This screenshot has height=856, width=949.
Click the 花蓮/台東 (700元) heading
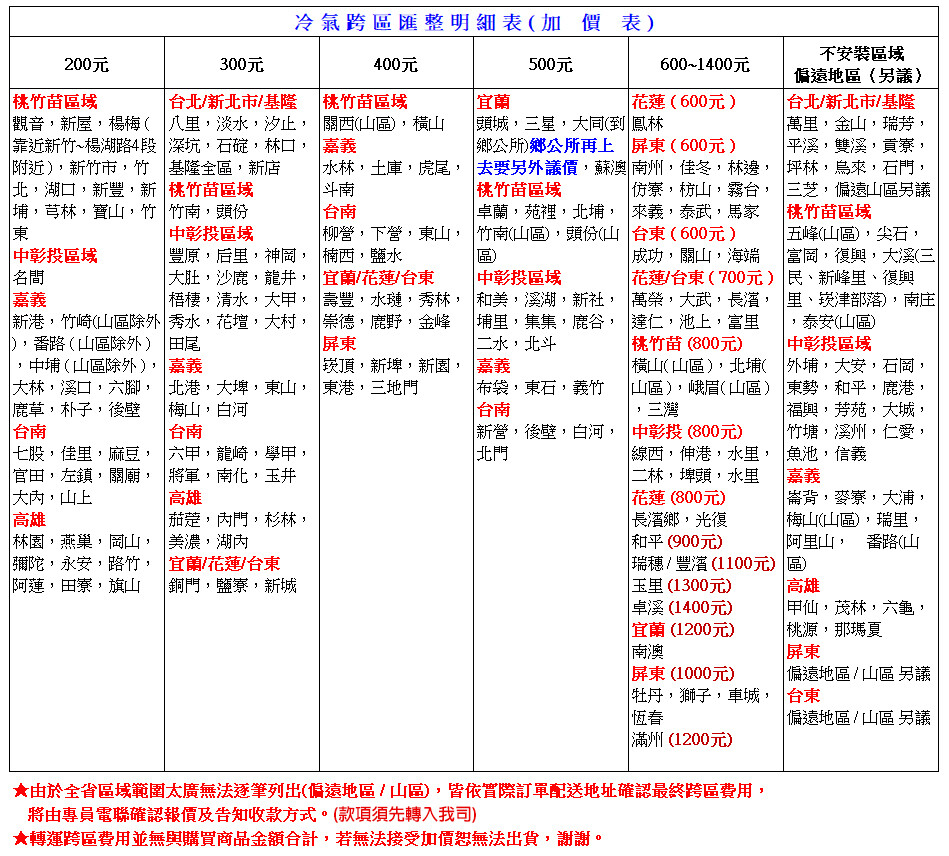click(703, 277)
